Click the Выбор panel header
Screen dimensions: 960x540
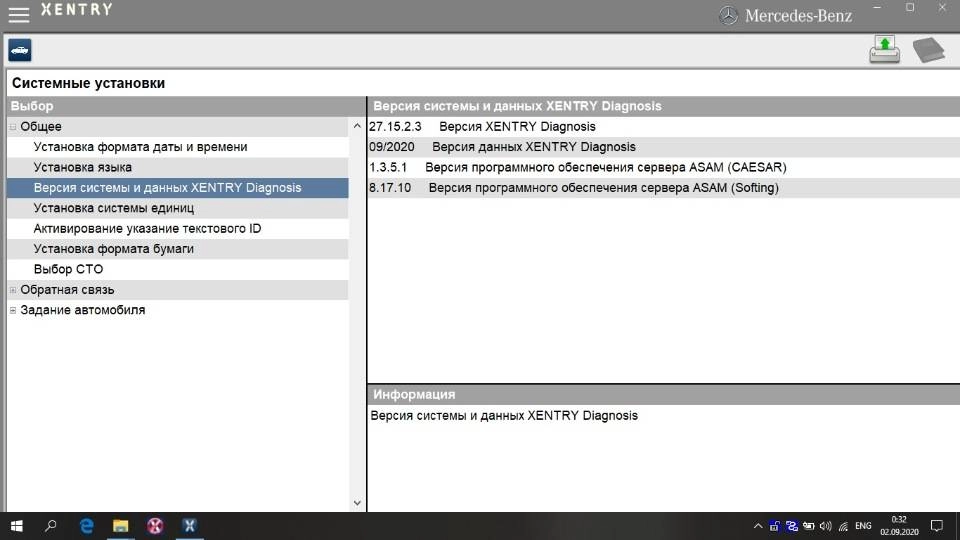point(187,106)
